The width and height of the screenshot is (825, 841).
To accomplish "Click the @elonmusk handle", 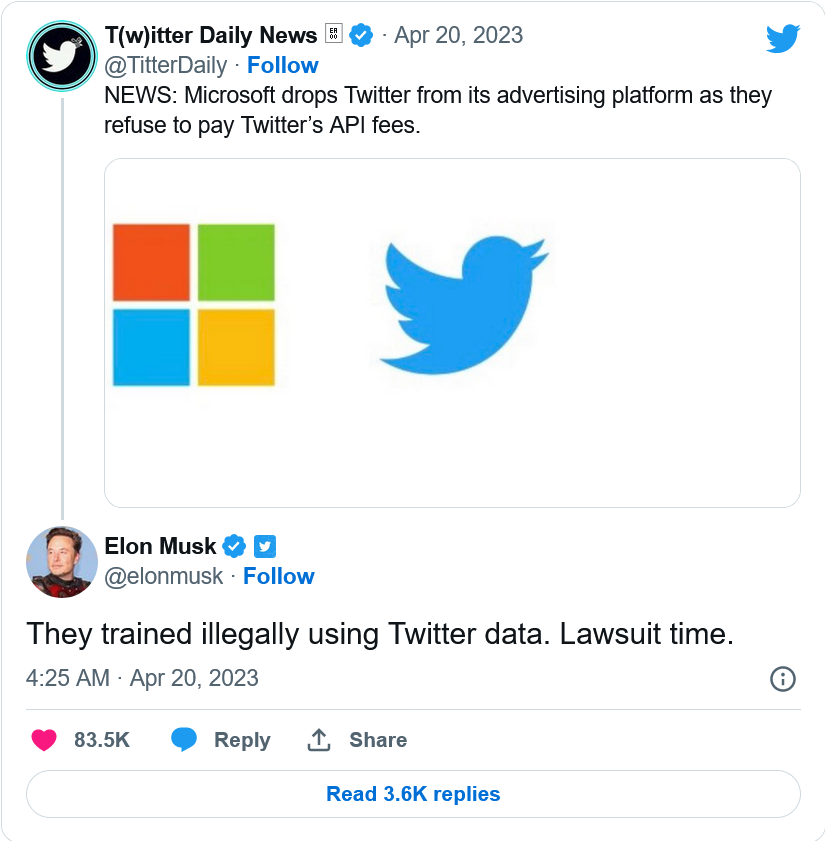I will [164, 576].
